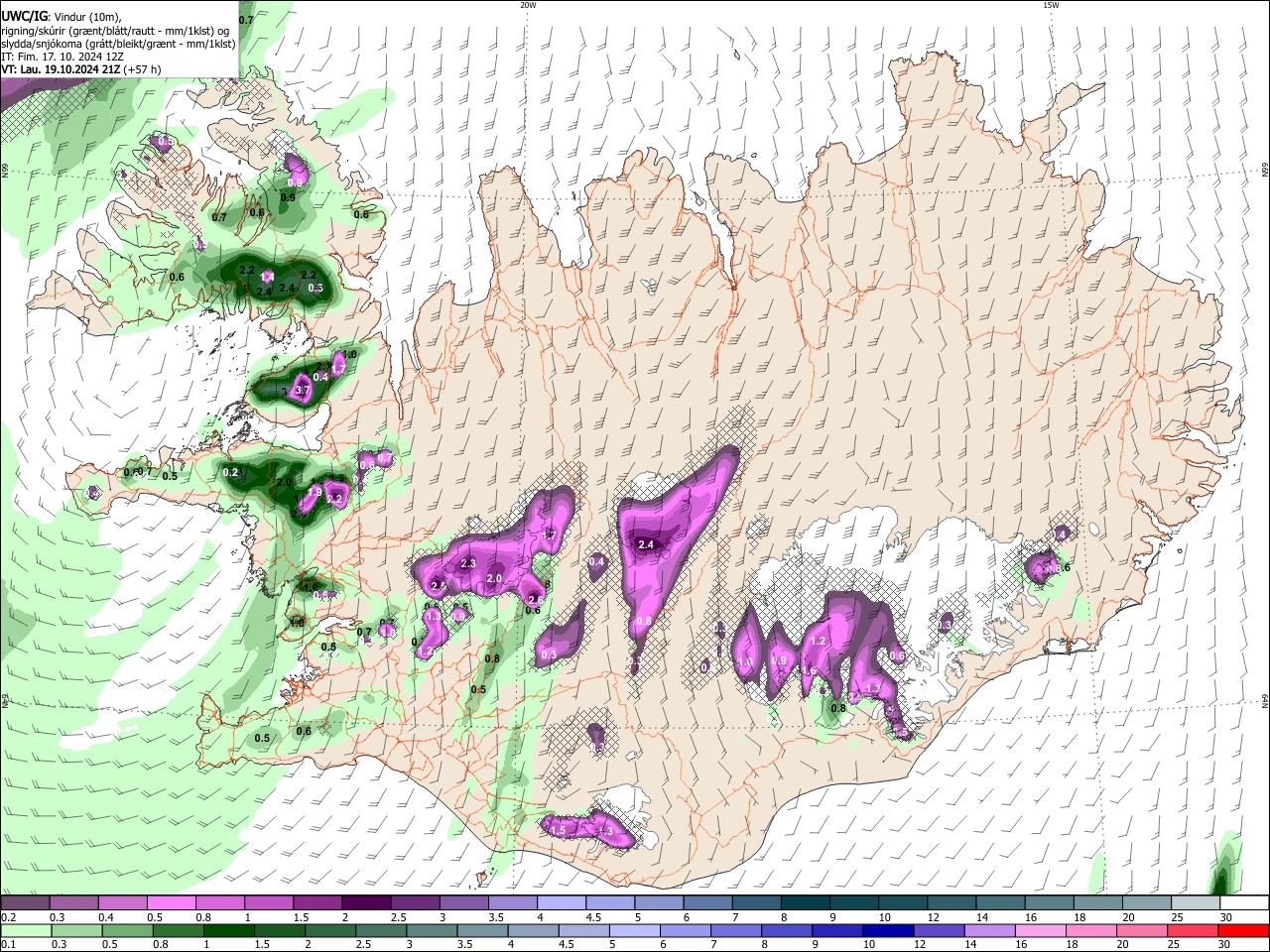Select the bright red rain swatch after 30
1270x952 pixels.
[x=1242, y=930]
